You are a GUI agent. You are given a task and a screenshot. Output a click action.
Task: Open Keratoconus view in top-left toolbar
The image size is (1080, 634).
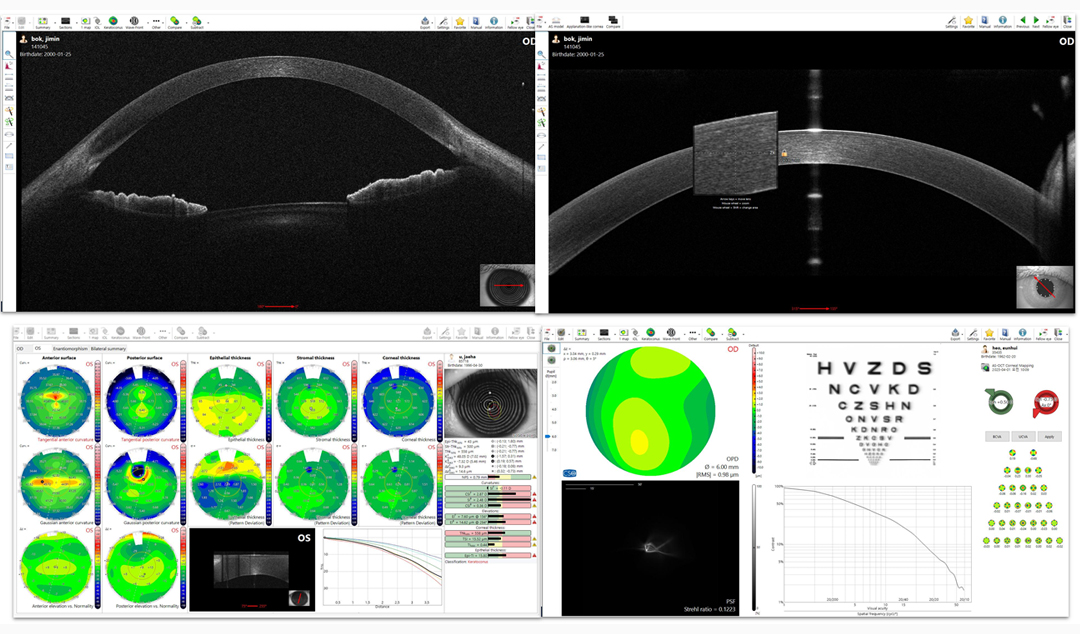pyautogui.click(x=114, y=21)
